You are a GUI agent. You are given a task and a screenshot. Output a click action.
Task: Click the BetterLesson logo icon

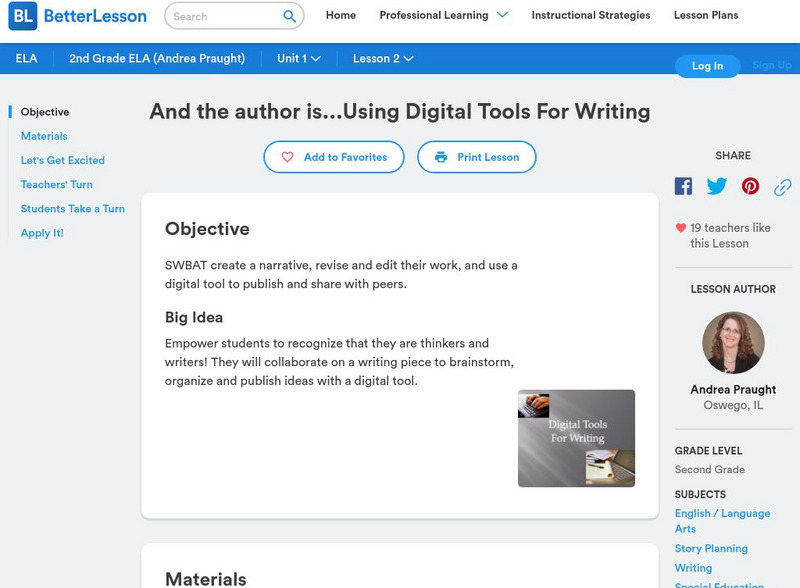point(22,16)
